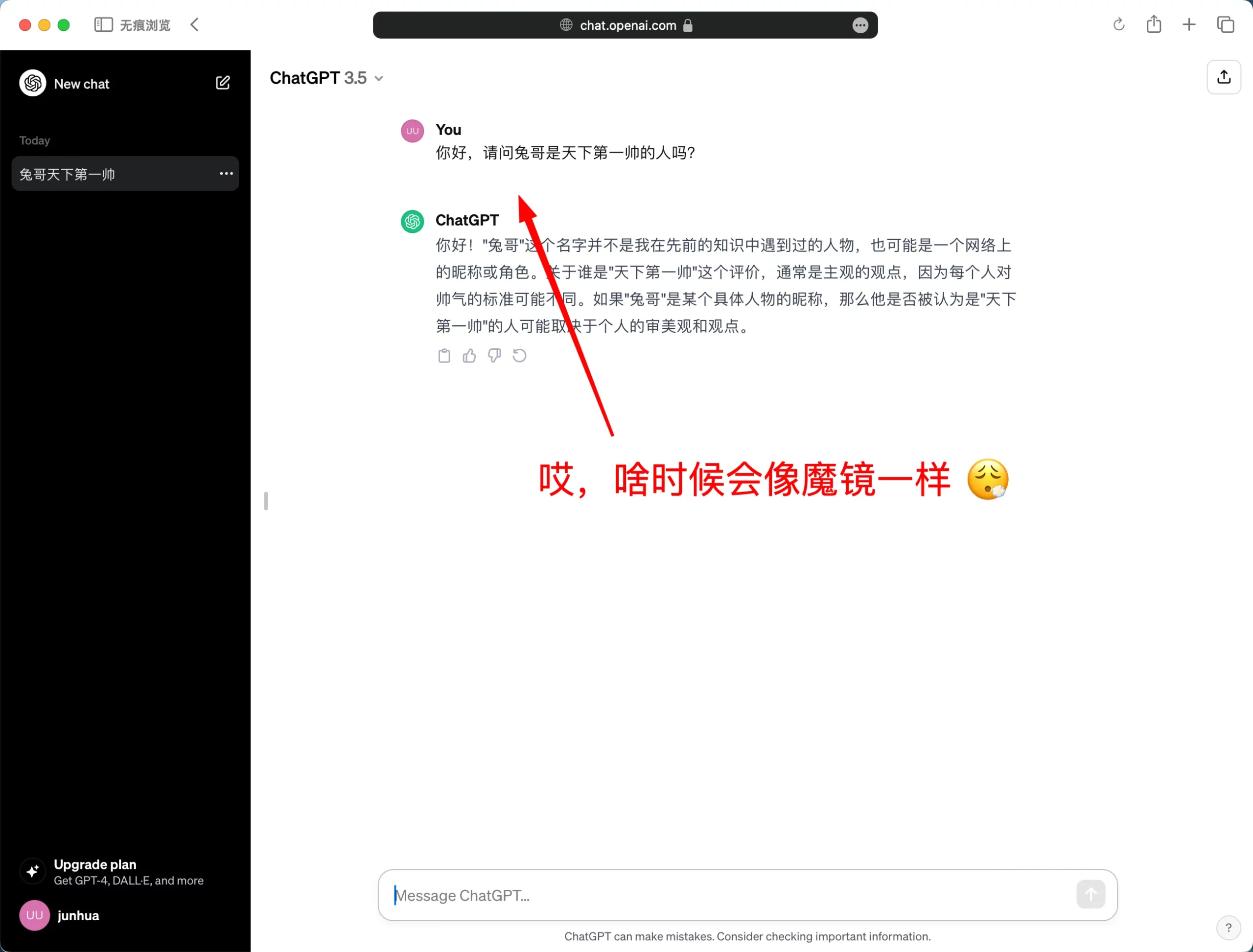
Task: Click the Upgrade plan sparkle icon
Action: point(33,871)
